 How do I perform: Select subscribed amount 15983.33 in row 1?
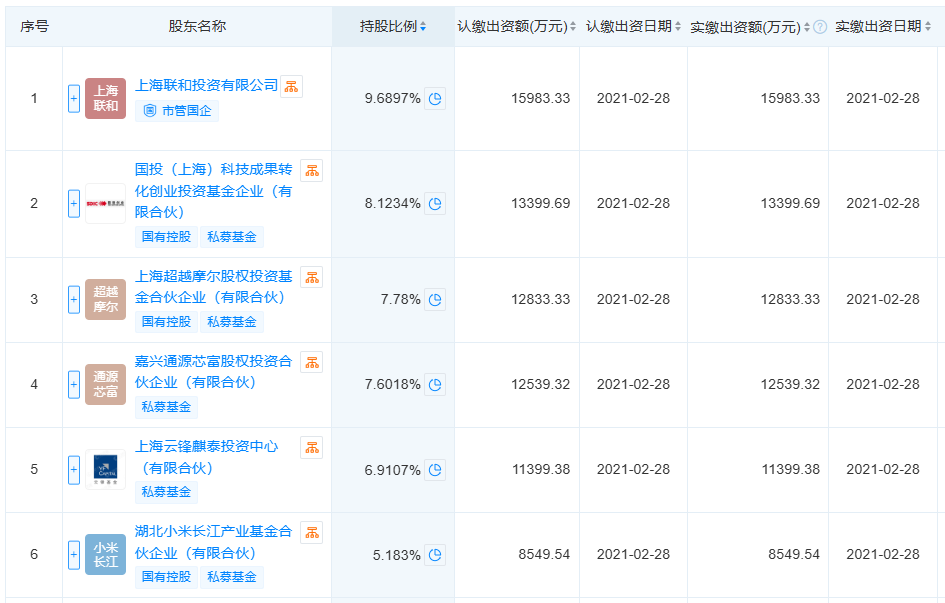541,98
